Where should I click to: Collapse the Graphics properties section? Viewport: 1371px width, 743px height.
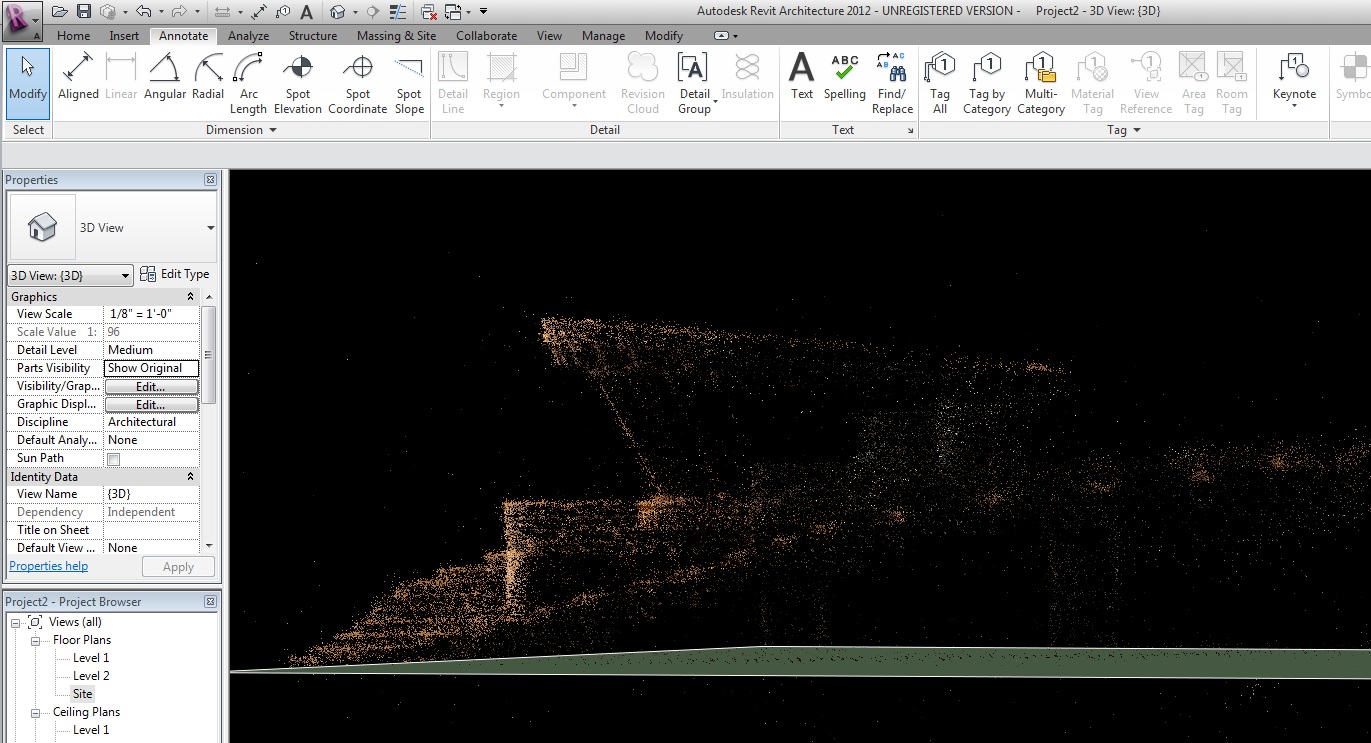(190, 297)
